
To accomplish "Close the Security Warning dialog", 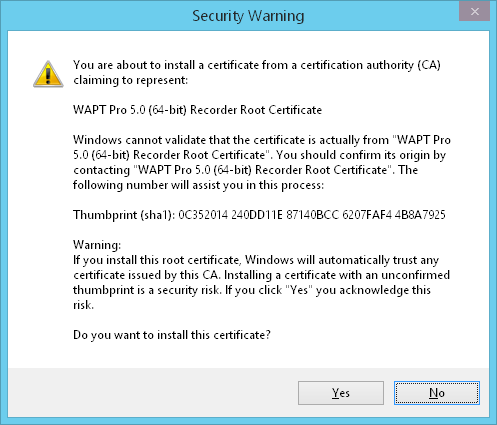I will (474, 12).
